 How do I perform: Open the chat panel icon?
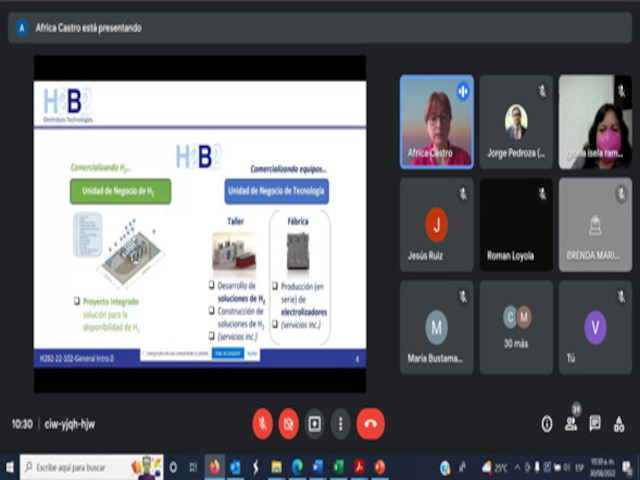click(x=595, y=423)
